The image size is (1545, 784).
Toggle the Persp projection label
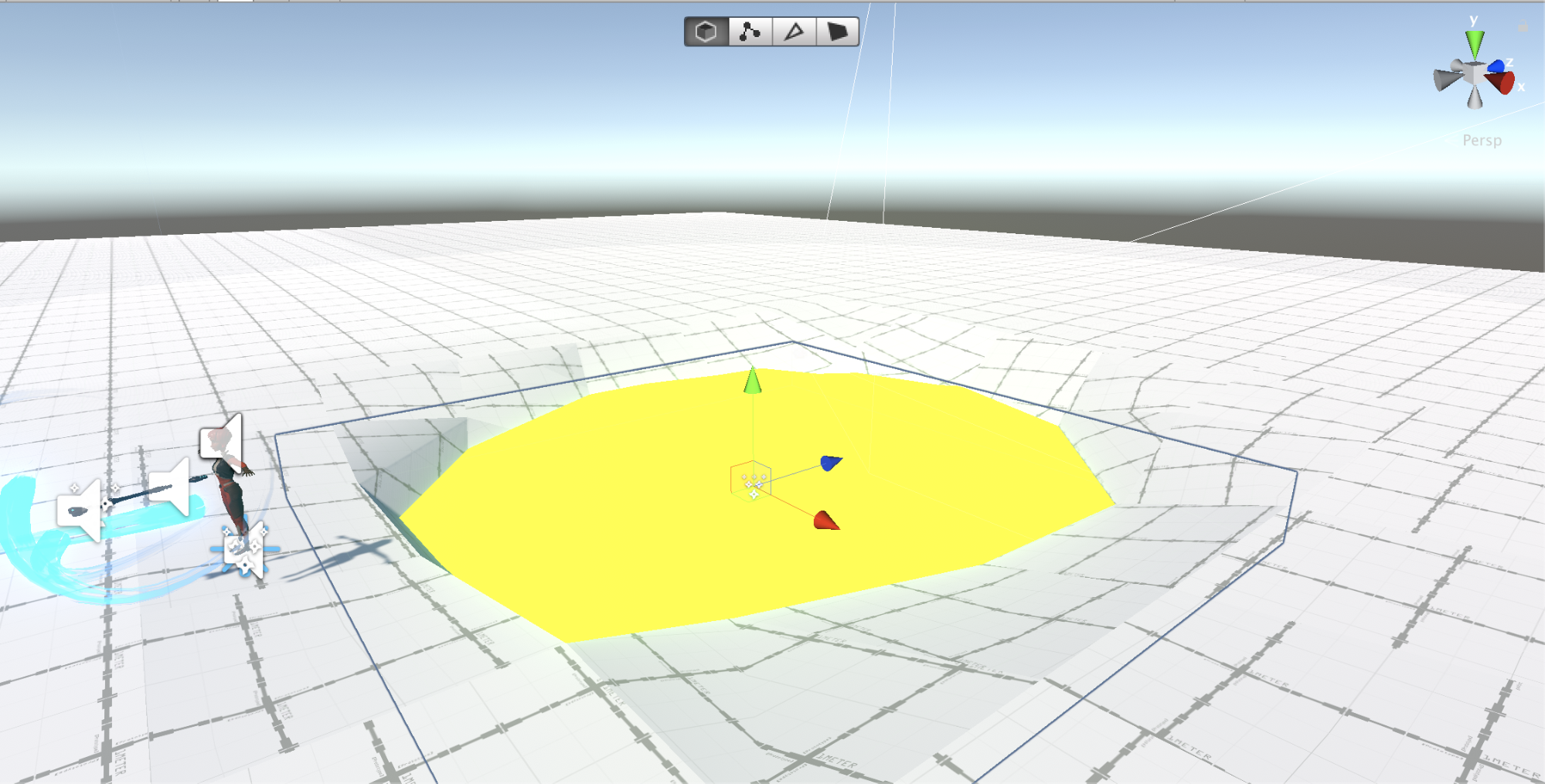[x=1482, y=141]
